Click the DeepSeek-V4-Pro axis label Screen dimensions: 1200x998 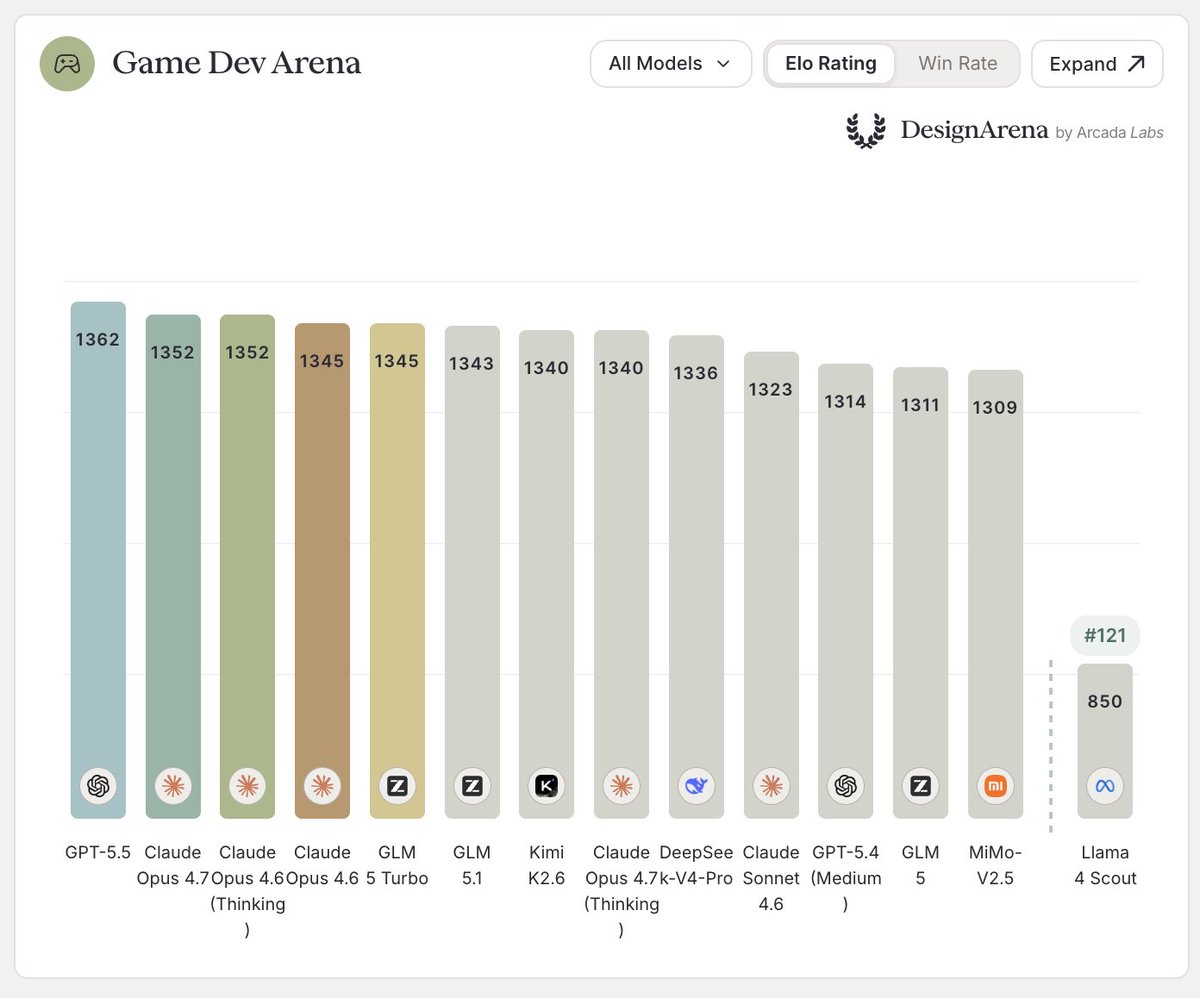point(696,866)
